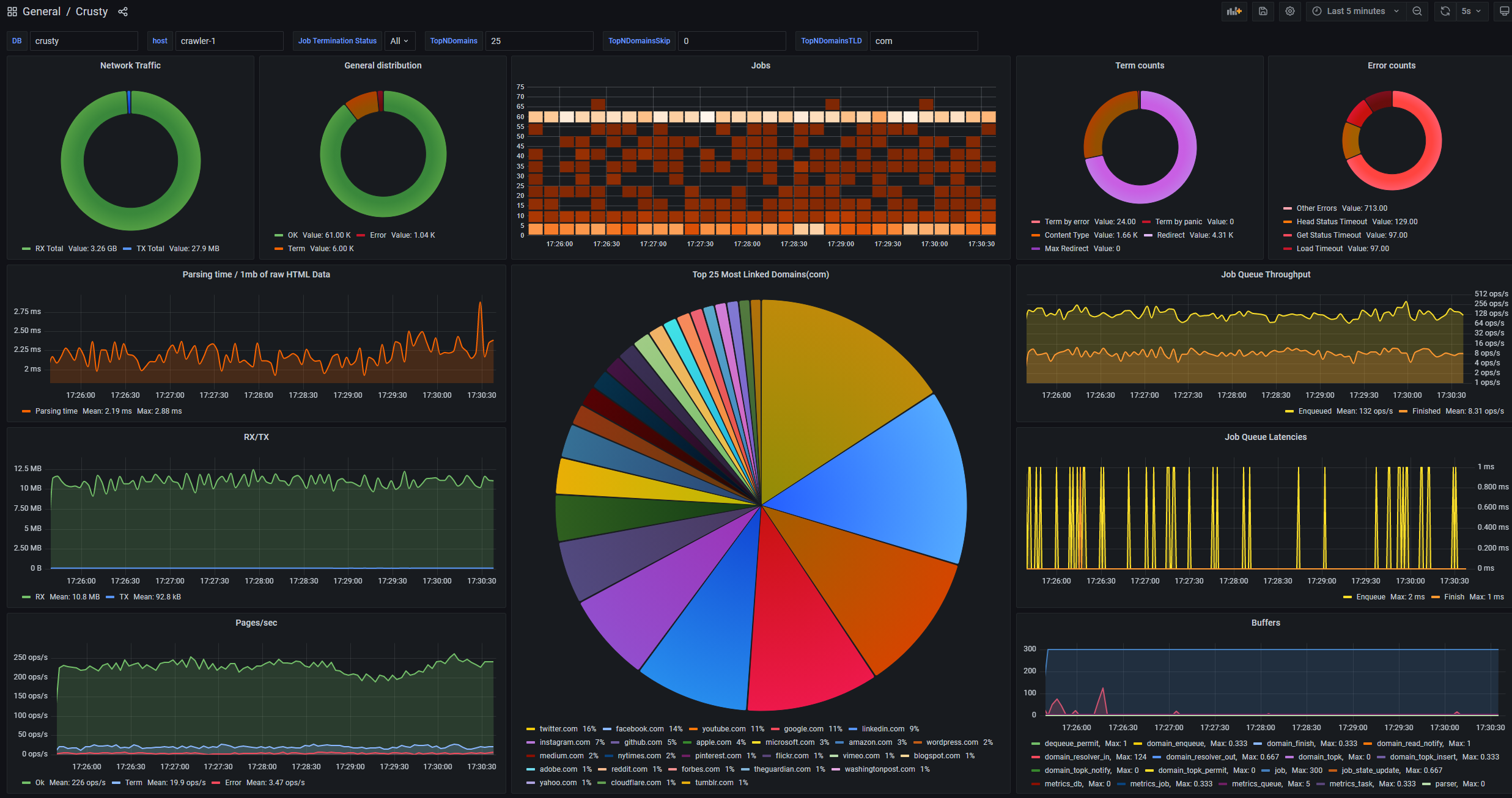Open dashboard settings gear

click(1290, 11)
